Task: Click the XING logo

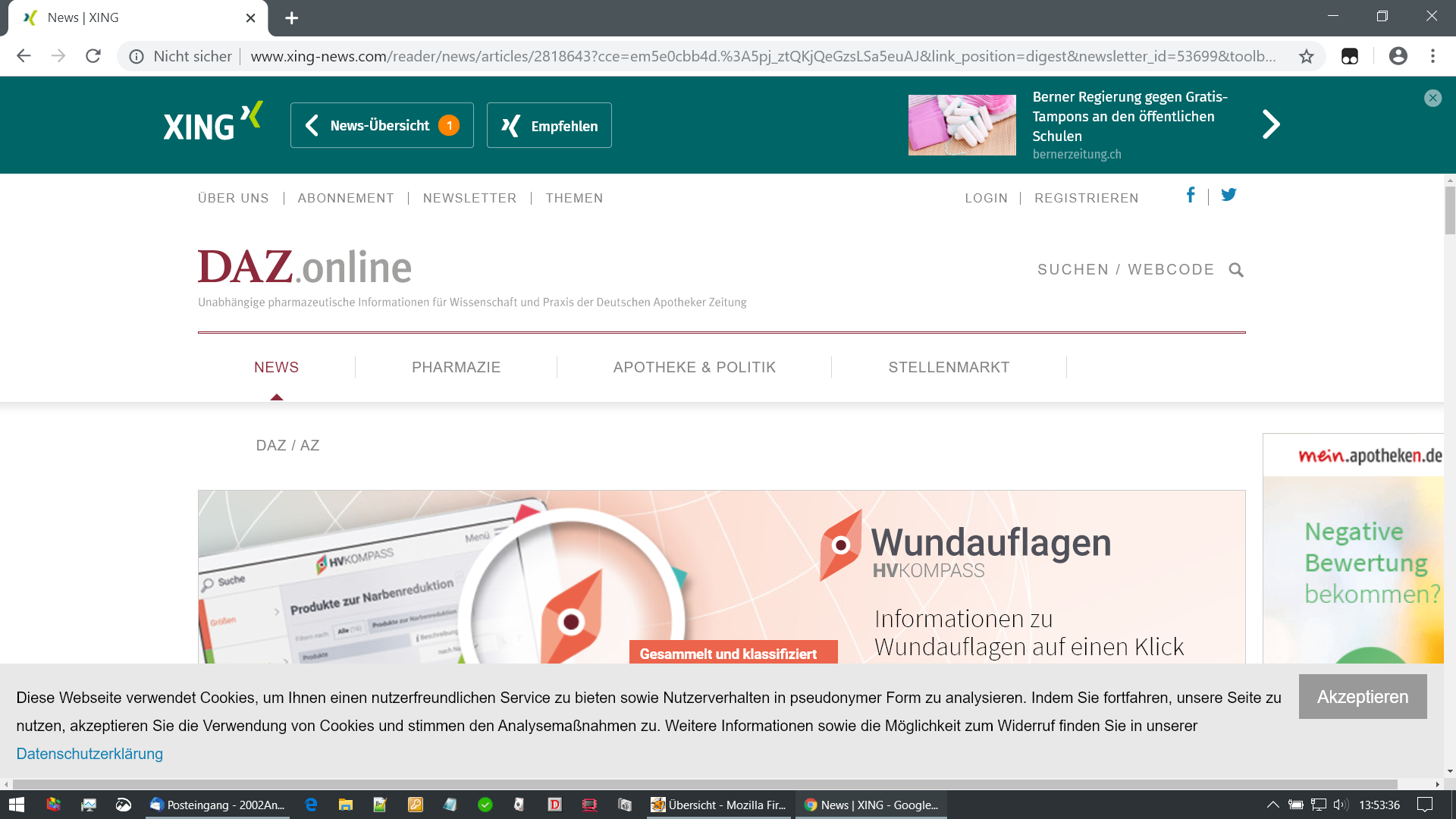Action: [x=213, y=123]
